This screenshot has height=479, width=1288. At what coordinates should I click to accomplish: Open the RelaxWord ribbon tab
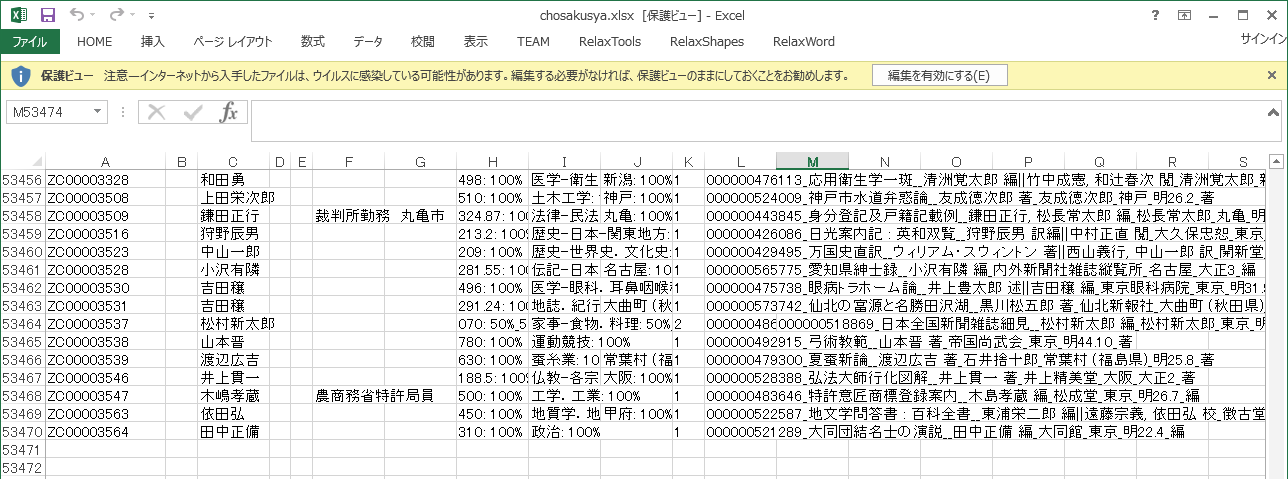[804, 42]
